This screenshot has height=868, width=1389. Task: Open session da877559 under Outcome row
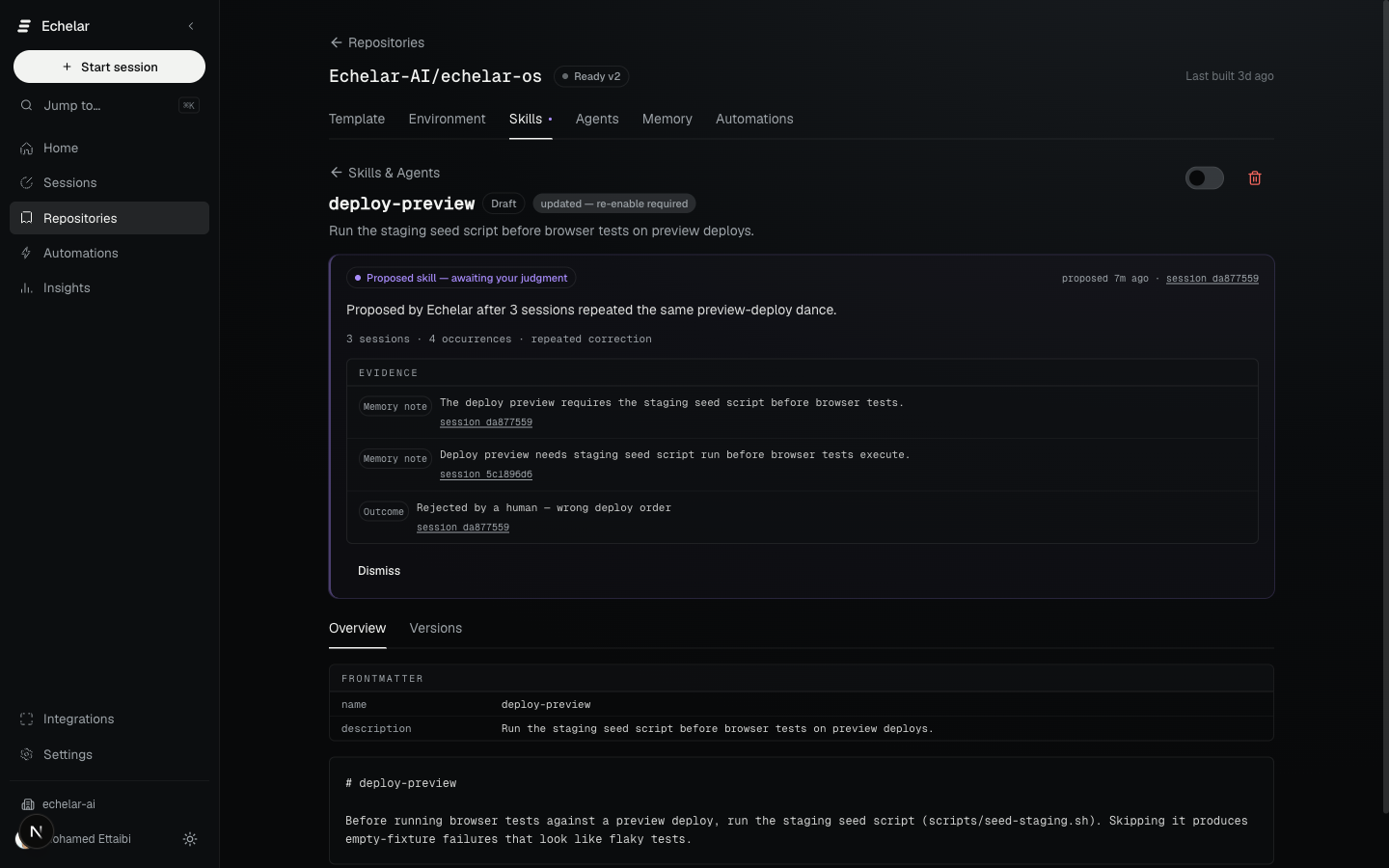coord(463,528)
